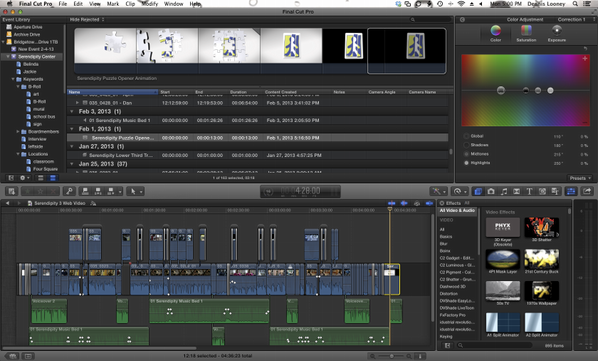Open the Titles Browser T icon
Image resolution: width=598 pixels, height=361 pixels.
point(529,191)
